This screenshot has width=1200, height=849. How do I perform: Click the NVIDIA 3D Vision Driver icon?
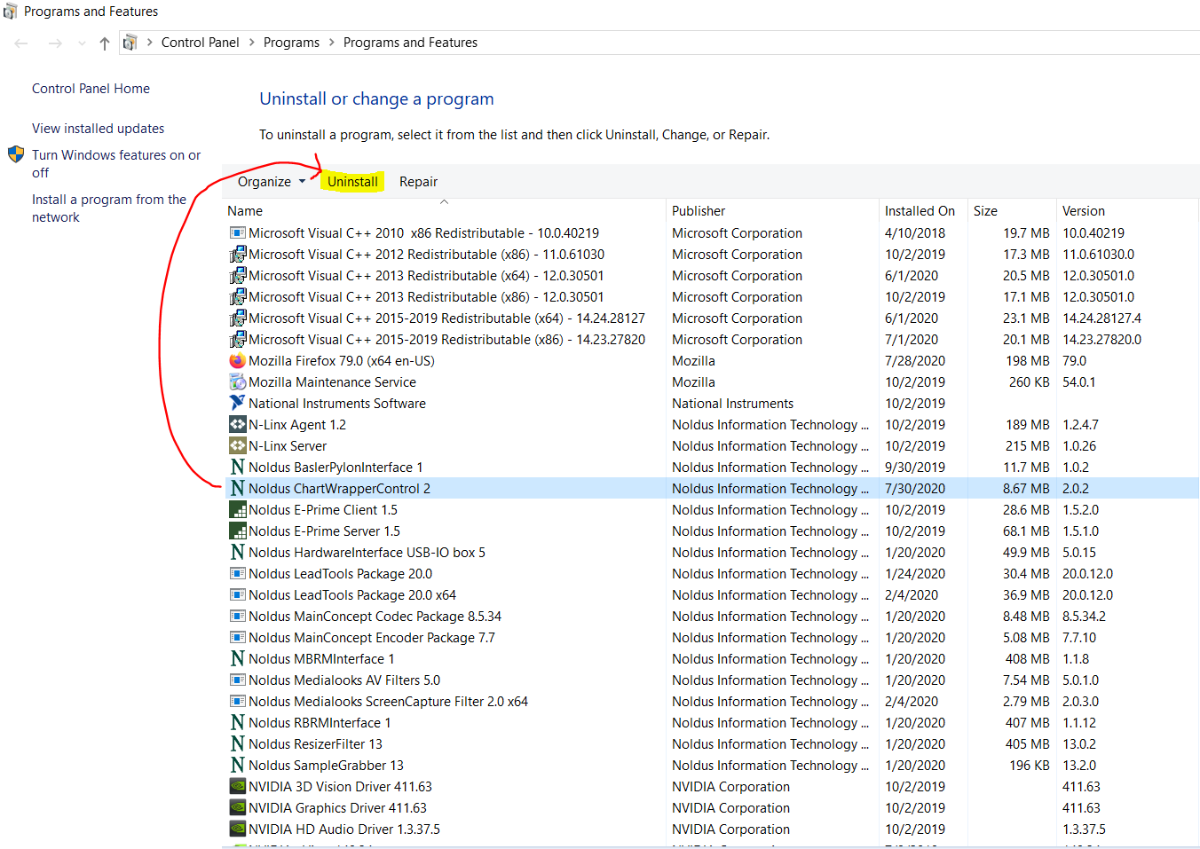coord(237,787)
